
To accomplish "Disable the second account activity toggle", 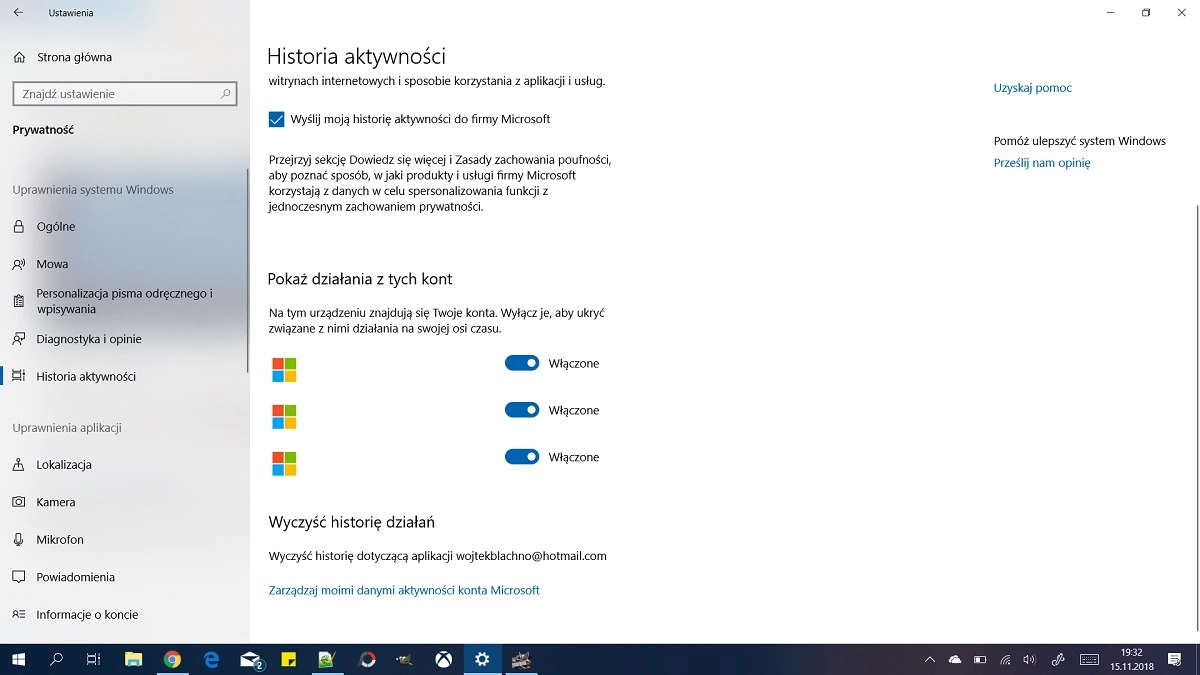I will 522,410.
